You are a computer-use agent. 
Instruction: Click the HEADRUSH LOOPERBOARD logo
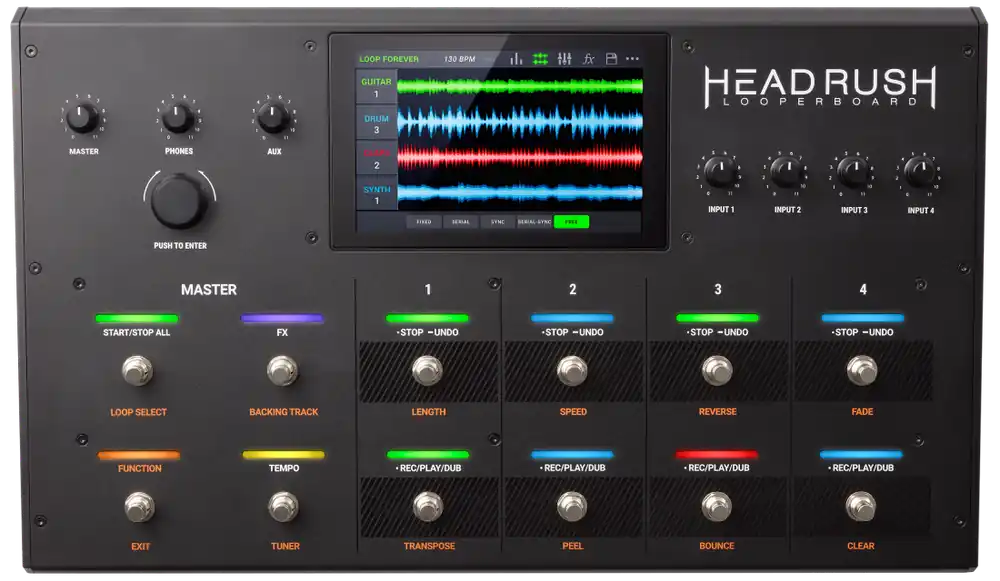pos(820,87)
